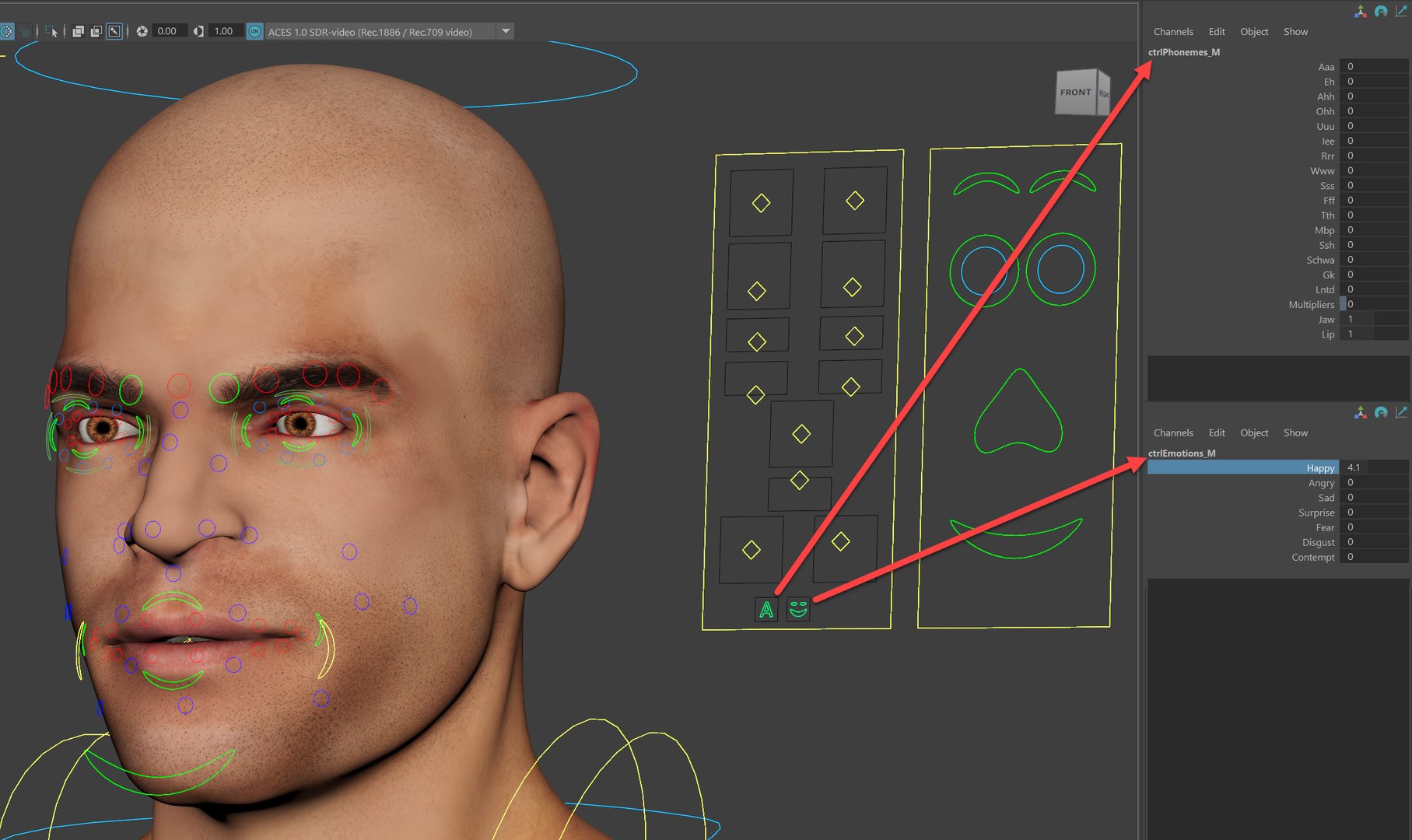This screenshot has height=840, width=1412.
Task: Click the teal speed icon above ctrlPhonemes_M
Action: point(1381,11)
